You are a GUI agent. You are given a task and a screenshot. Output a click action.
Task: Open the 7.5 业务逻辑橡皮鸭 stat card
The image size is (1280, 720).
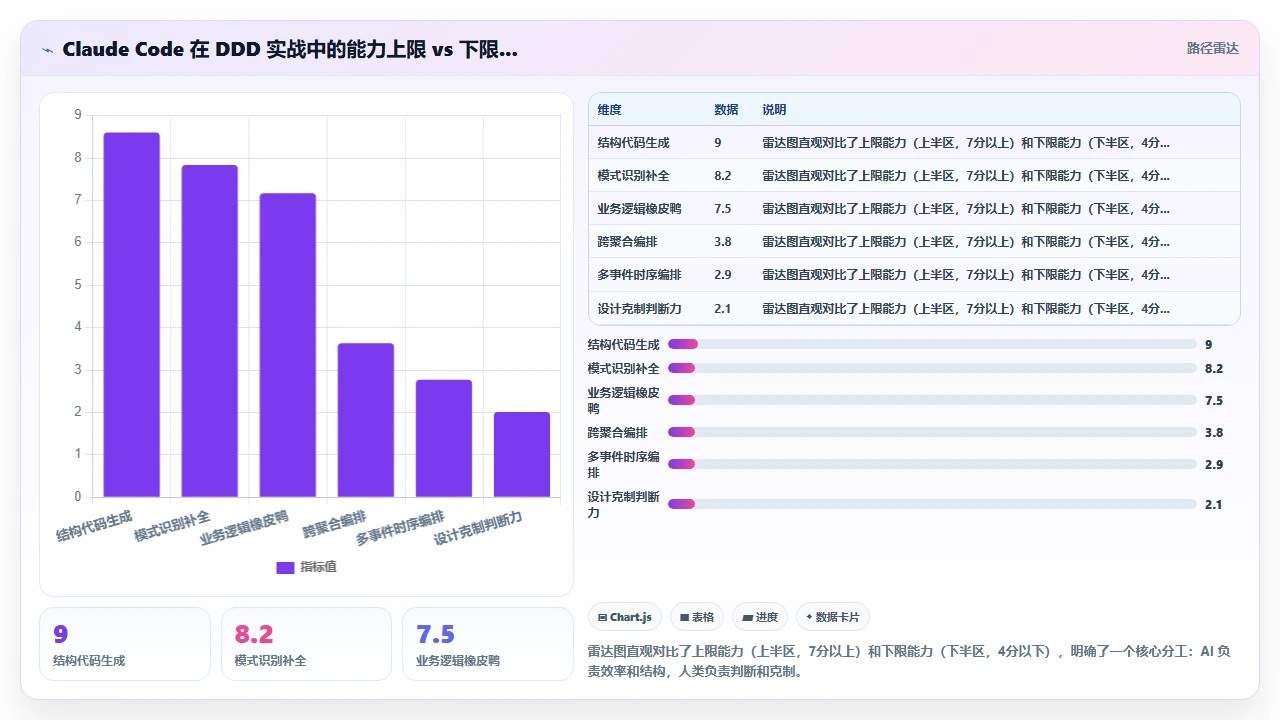[488, 644]
